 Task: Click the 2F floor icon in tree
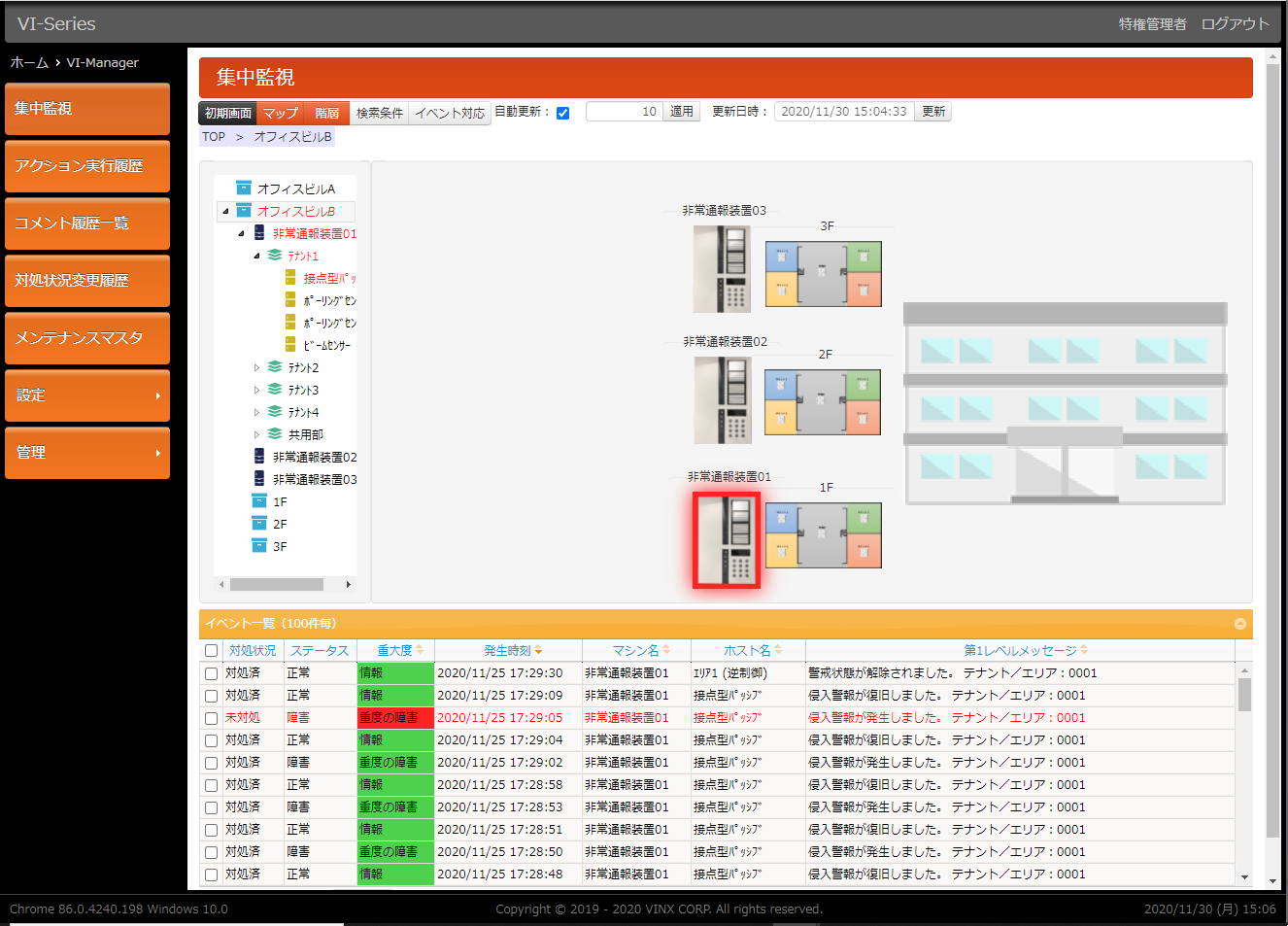pyautogui.click(x=259, y=524)
